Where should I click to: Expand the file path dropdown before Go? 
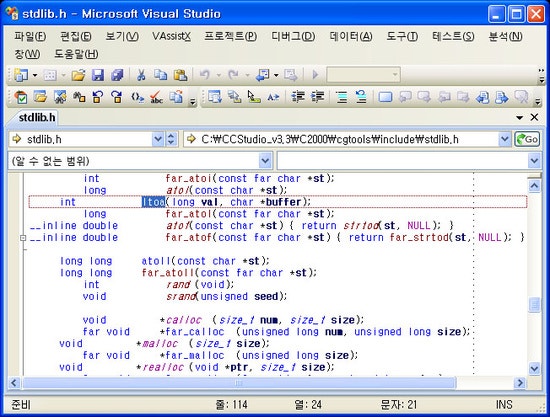pos(504,139)
